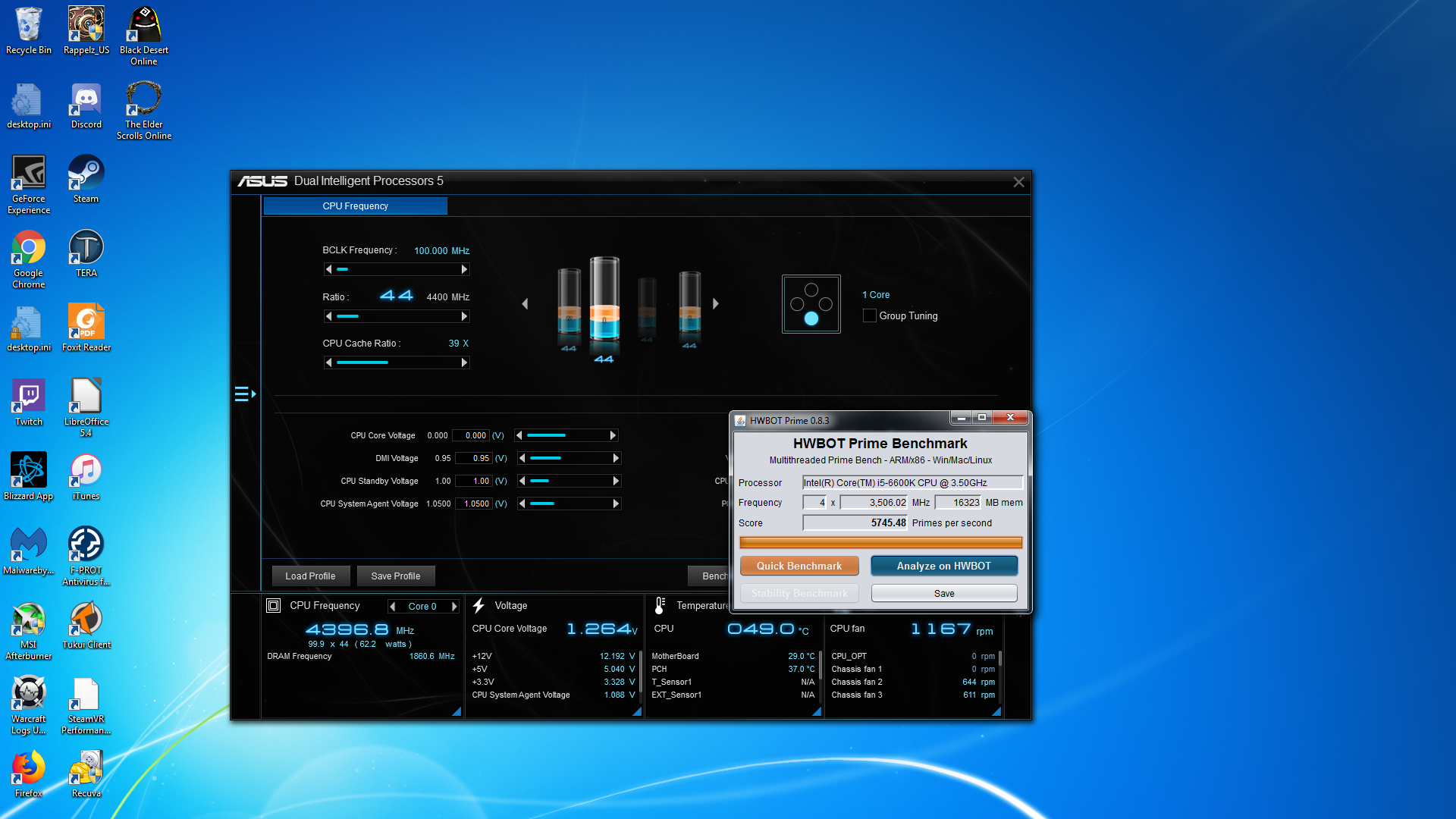Viewport: 1456px width, 819px height.
Task: Click the Temperature thermometer icon
Action: point(660,606)
